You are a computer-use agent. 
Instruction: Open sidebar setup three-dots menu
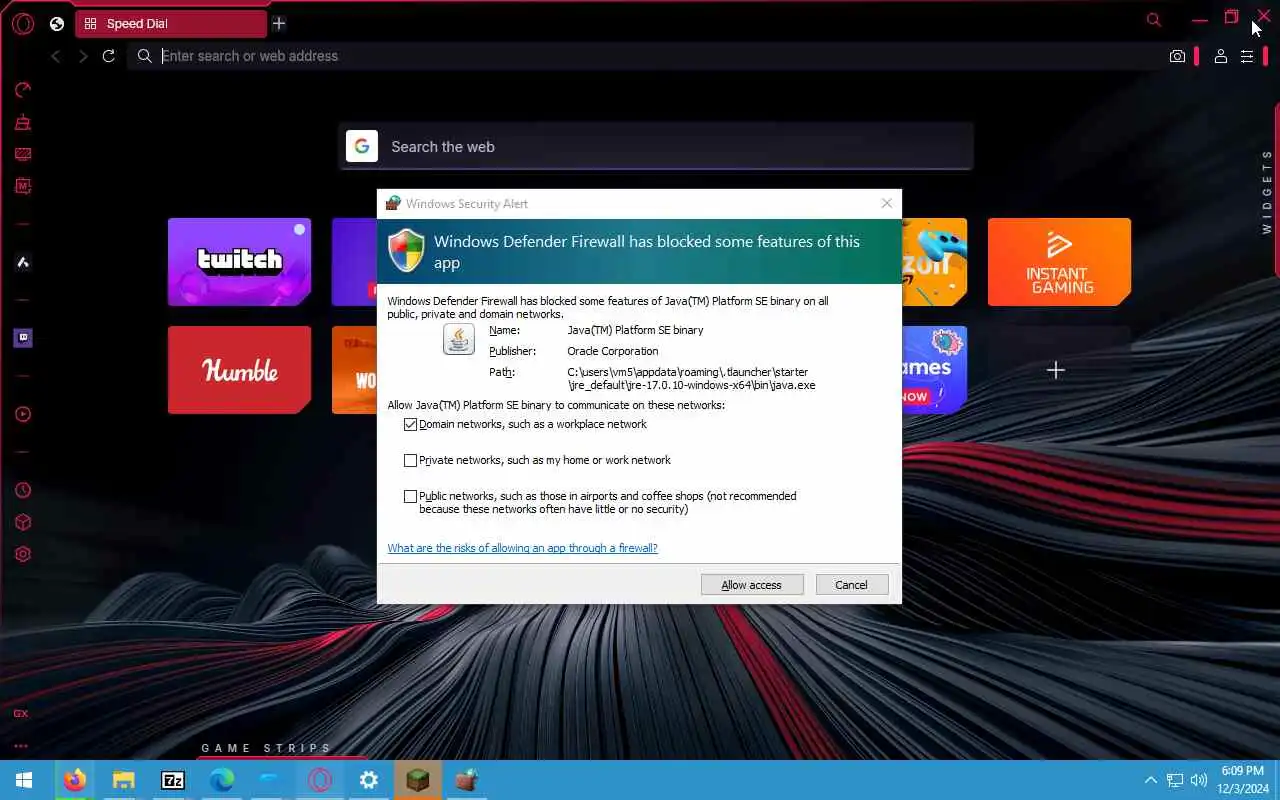pos(21,746)
